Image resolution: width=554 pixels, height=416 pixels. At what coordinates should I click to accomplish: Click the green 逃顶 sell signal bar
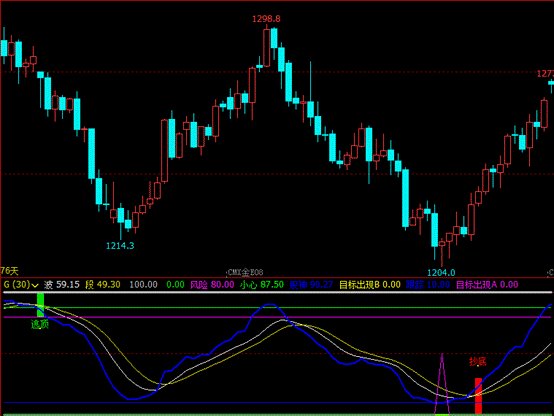(41, 305)
